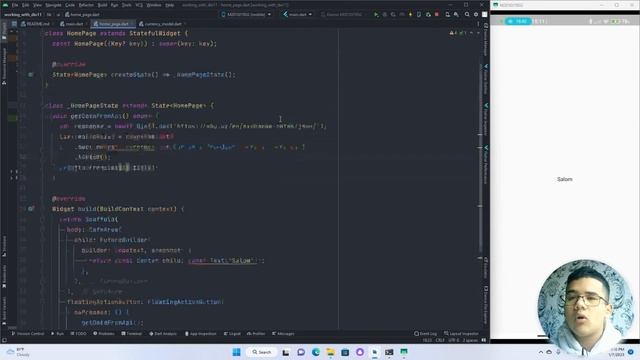
Task: Click the build method gutter override icon
Action: click(x=31, y=209)
